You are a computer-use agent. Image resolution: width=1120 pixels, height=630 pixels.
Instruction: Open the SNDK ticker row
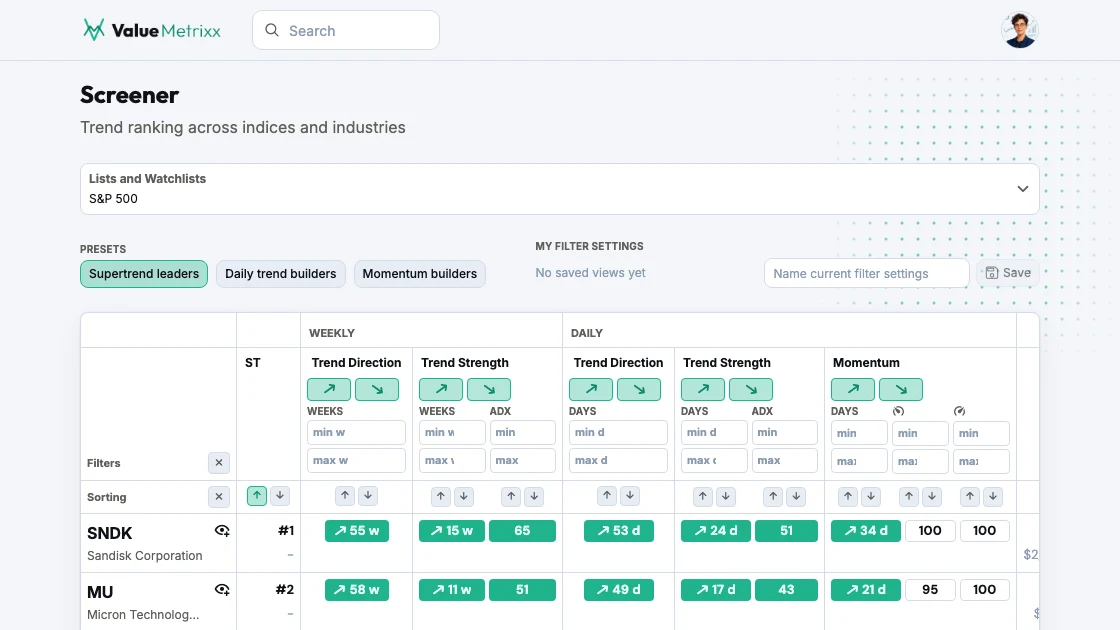(x=109, y=533)
